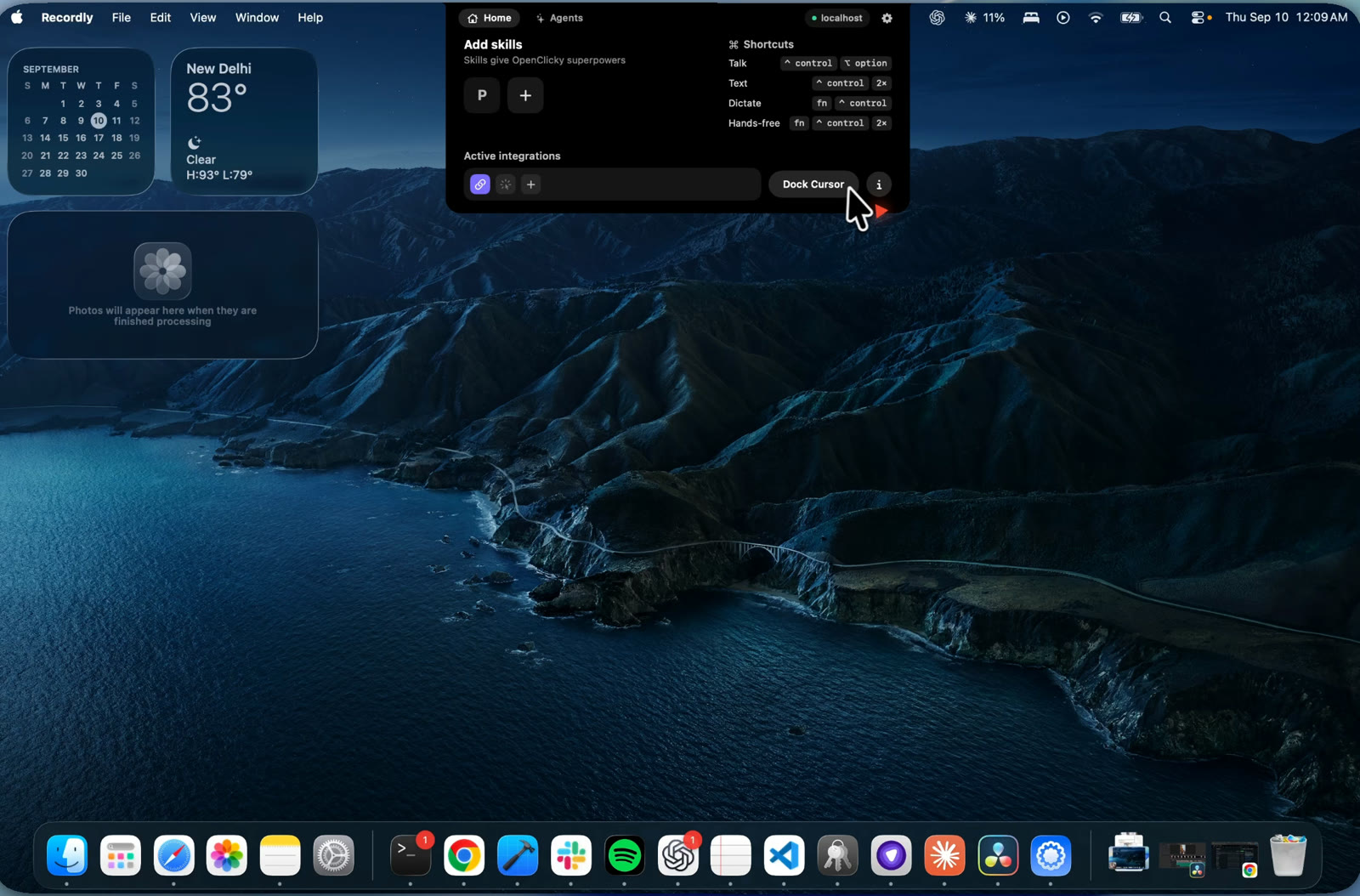Open Terminal from the Dock

tap(411, 855)
